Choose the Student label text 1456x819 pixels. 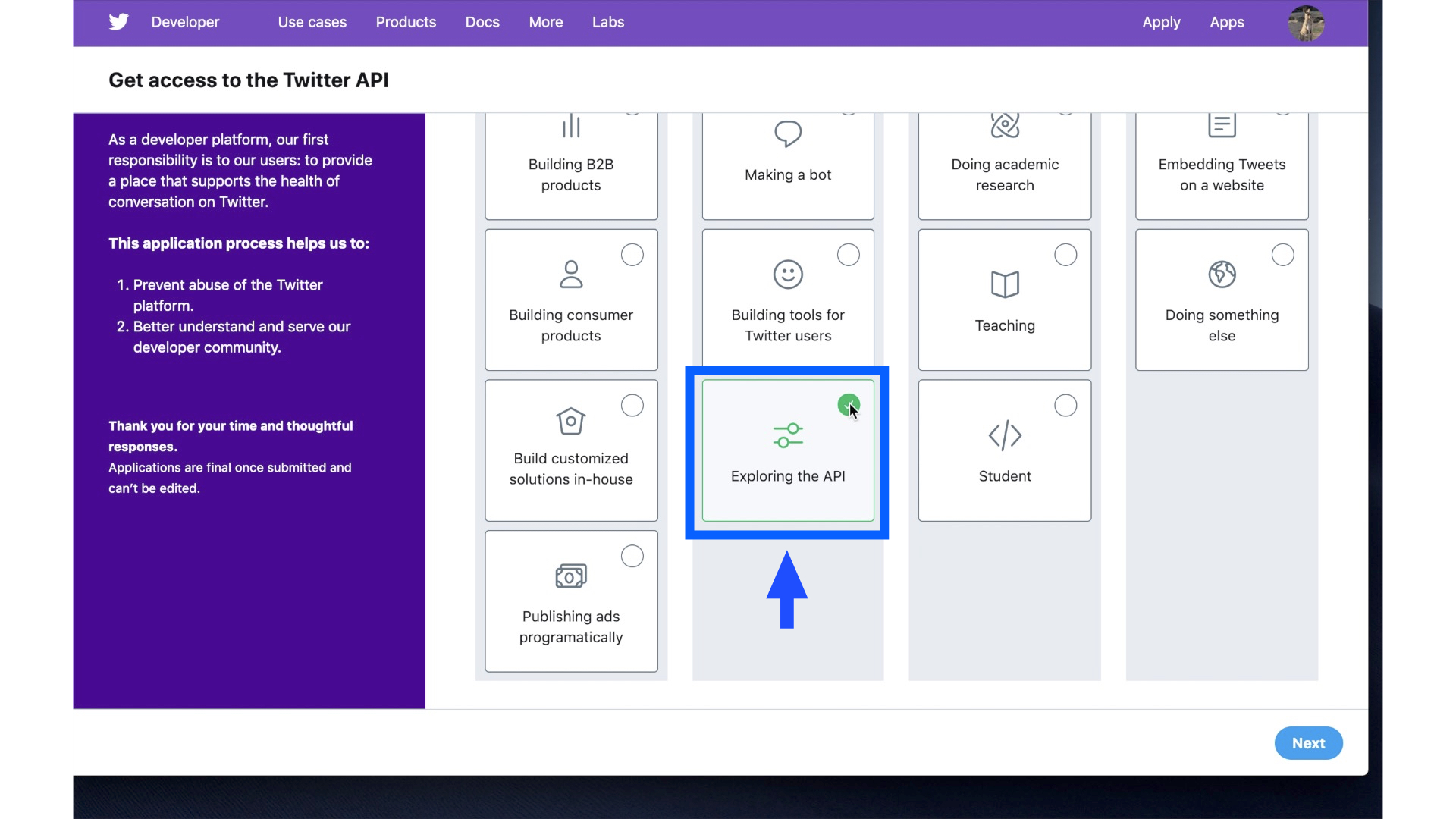(x=1005, y=476)
